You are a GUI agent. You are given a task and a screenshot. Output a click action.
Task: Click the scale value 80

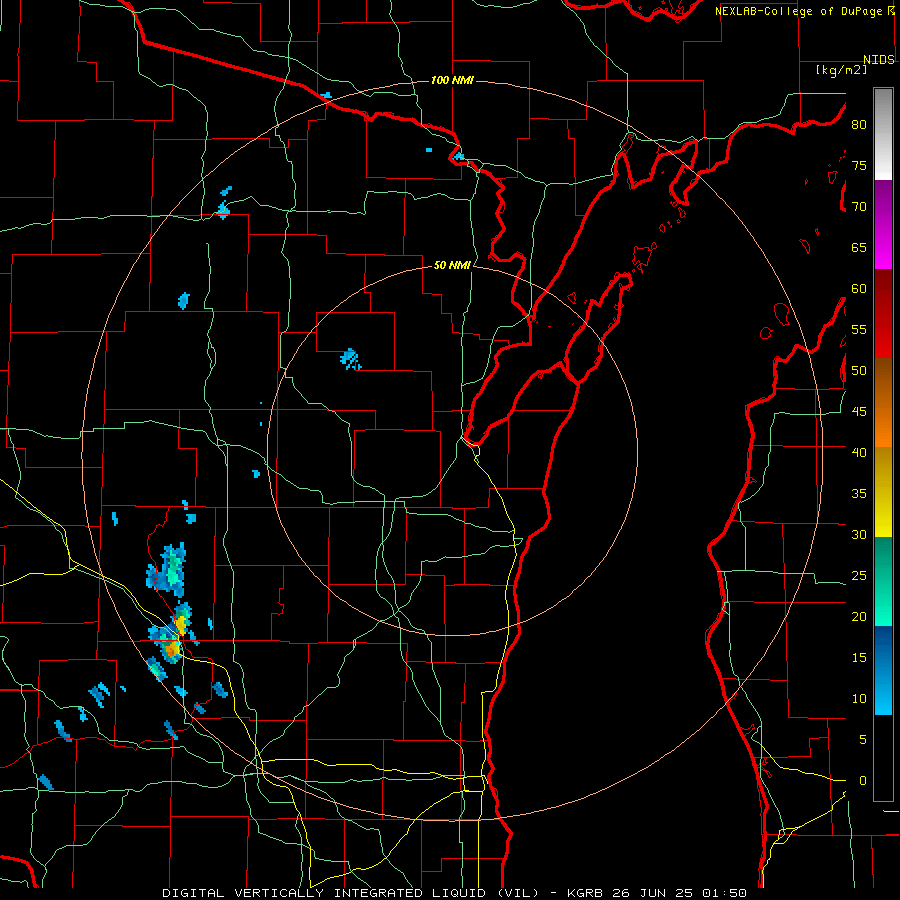point(859,125)
